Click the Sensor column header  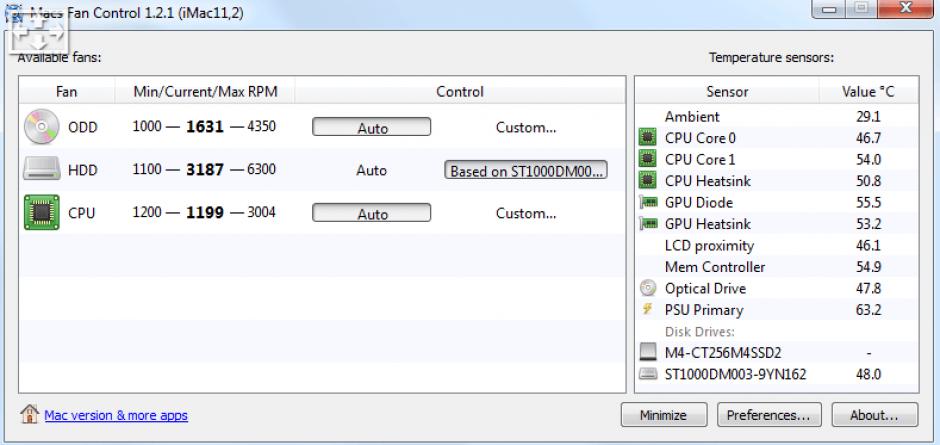point(727,92)
